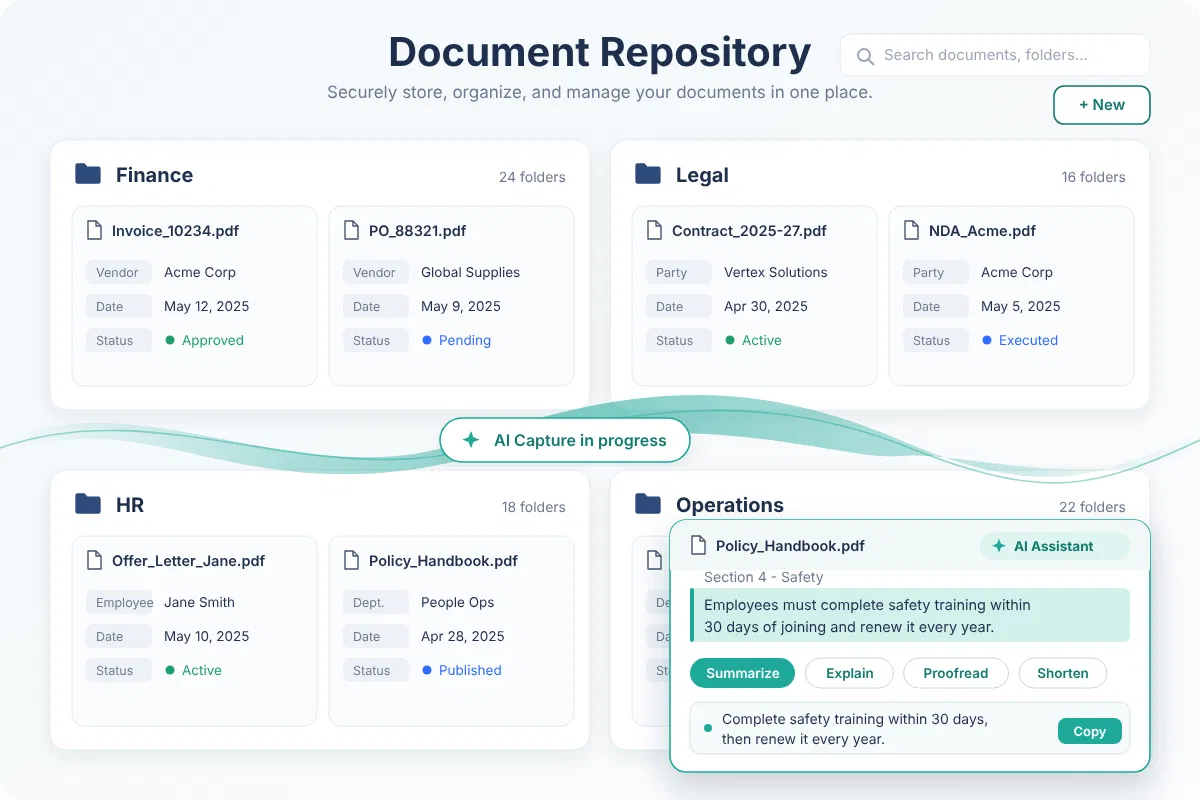Image resolution: width=1200 pixels, height=800 pixels.
Task: Click the '22 folders' count
Action: click(1092, 507)
